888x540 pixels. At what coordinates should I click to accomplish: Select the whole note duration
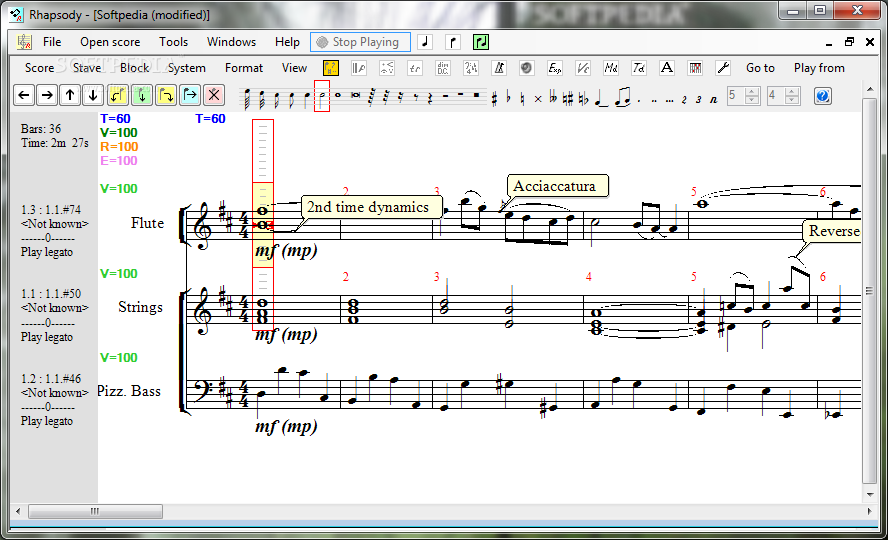pos(338,96)
